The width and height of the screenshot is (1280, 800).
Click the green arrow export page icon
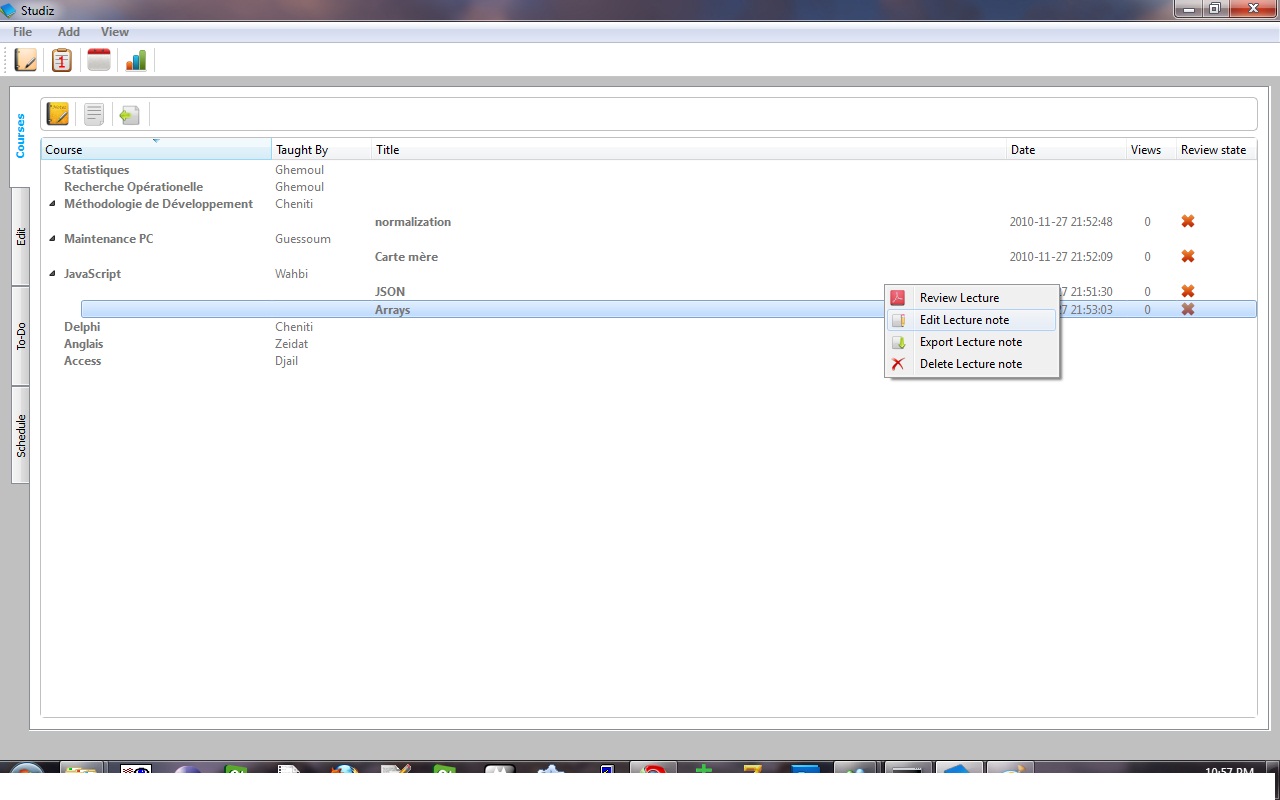point(129,114)
